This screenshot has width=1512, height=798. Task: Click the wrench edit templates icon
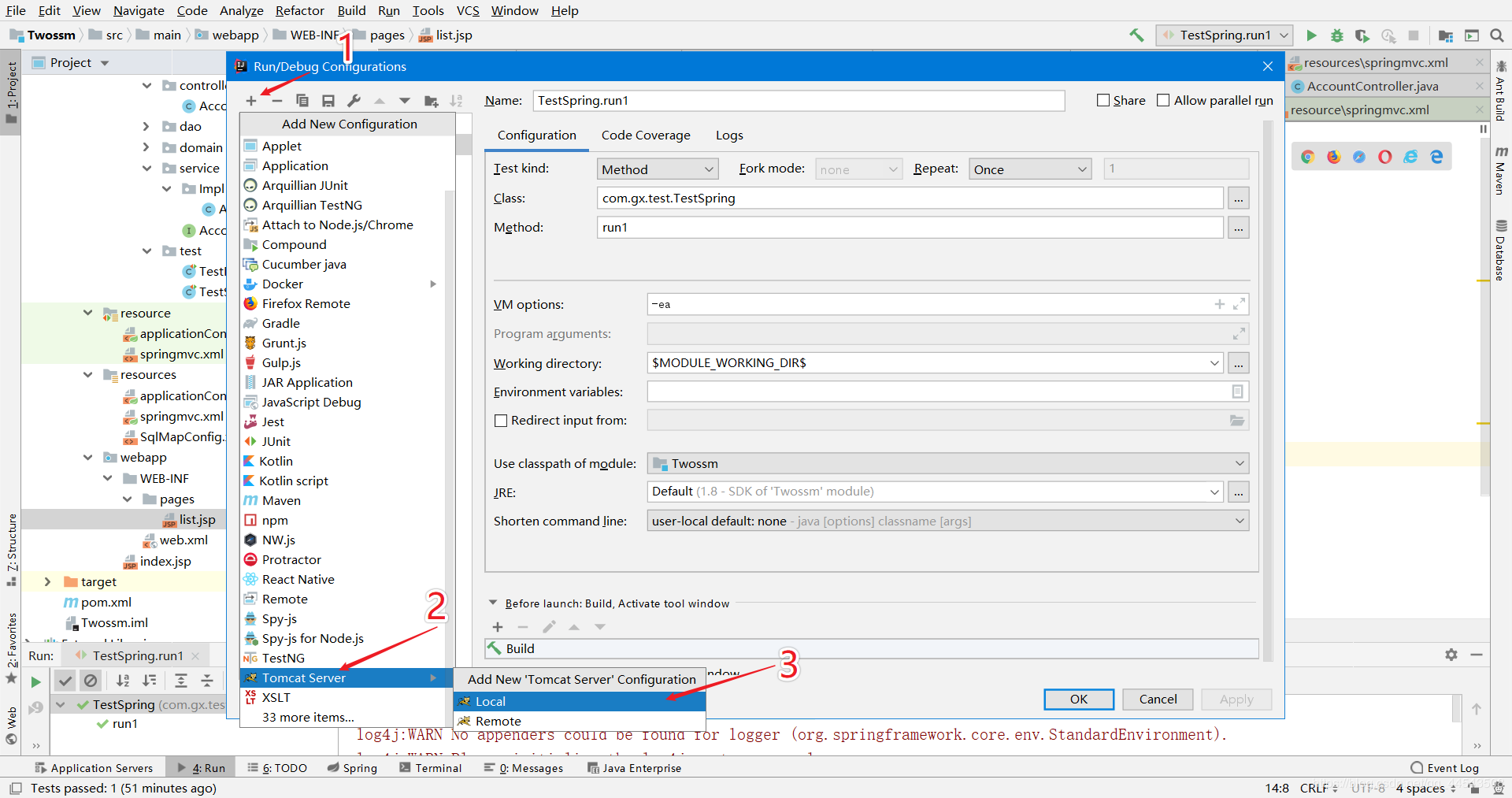354,101
